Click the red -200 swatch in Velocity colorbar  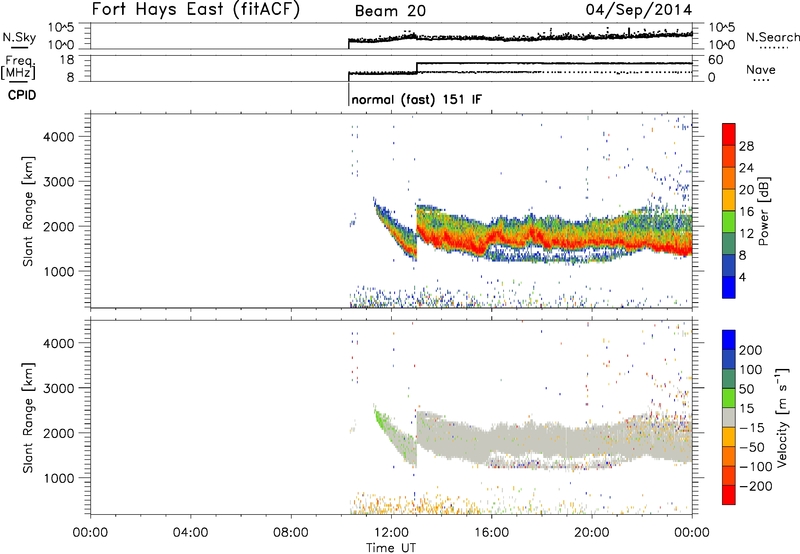[729, 495]
